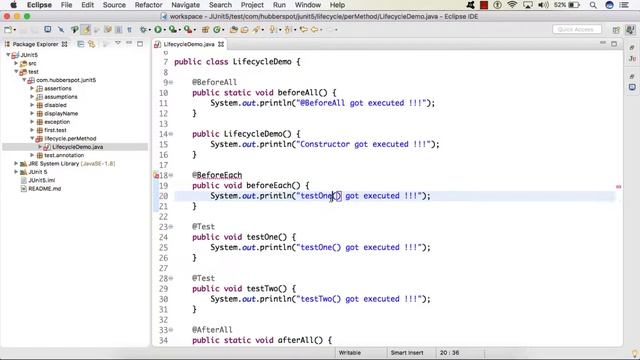Screen dimensions: 640x360
Task: Click the @BeforeEach annotation on line 18
Action: click(217, 175)
